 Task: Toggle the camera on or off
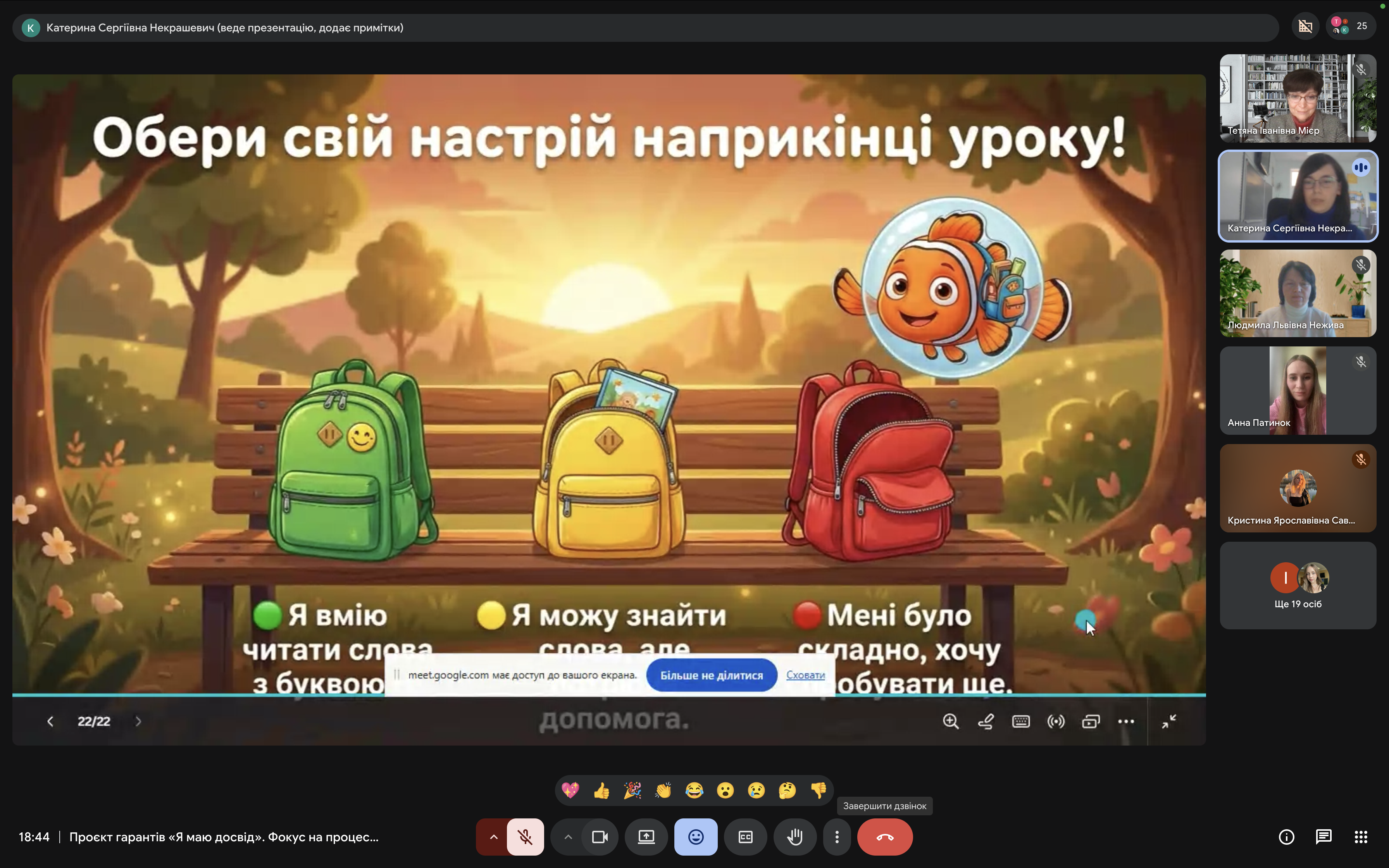(x=600, y=837)
